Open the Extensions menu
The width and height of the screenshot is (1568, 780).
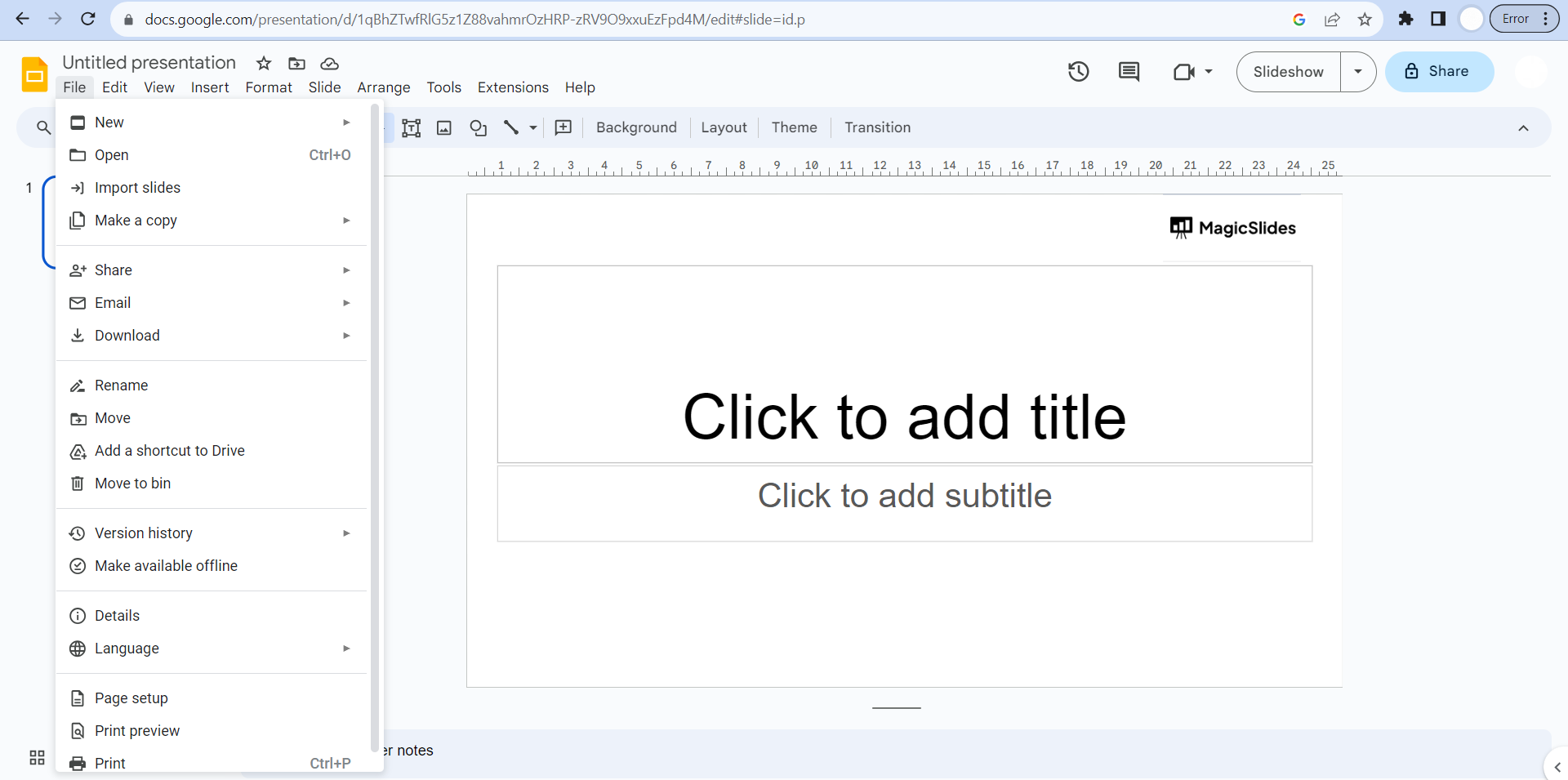click(x=513, y=87)
